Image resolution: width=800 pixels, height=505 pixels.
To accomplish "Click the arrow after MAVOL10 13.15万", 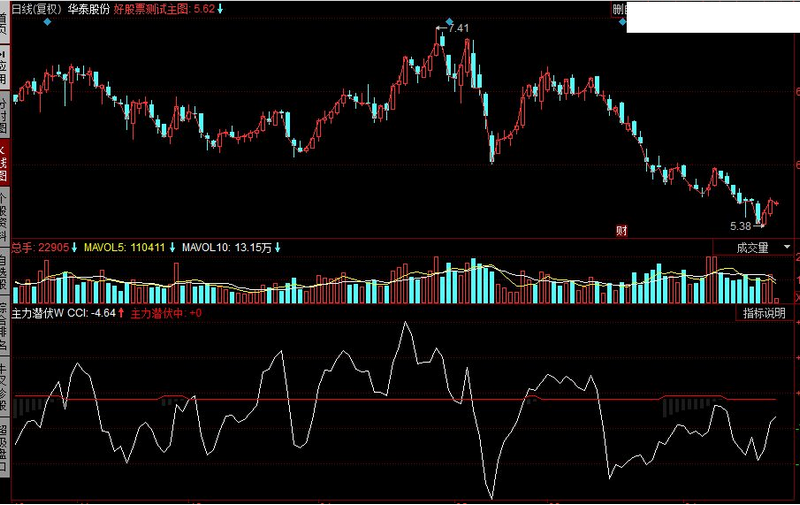I will [277, 247].
